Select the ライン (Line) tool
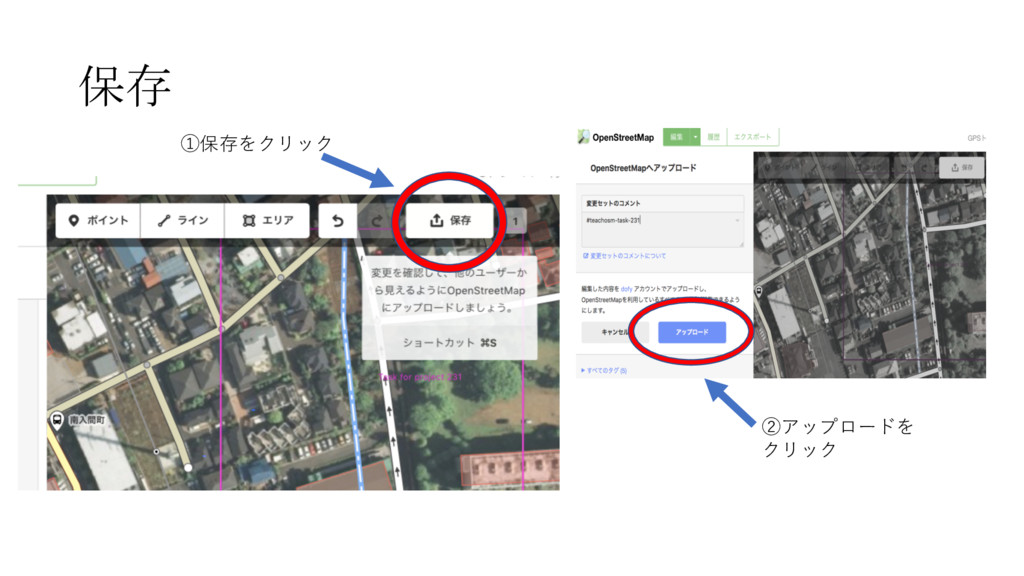Viewport: 1024px width, 576px height. 182,221
